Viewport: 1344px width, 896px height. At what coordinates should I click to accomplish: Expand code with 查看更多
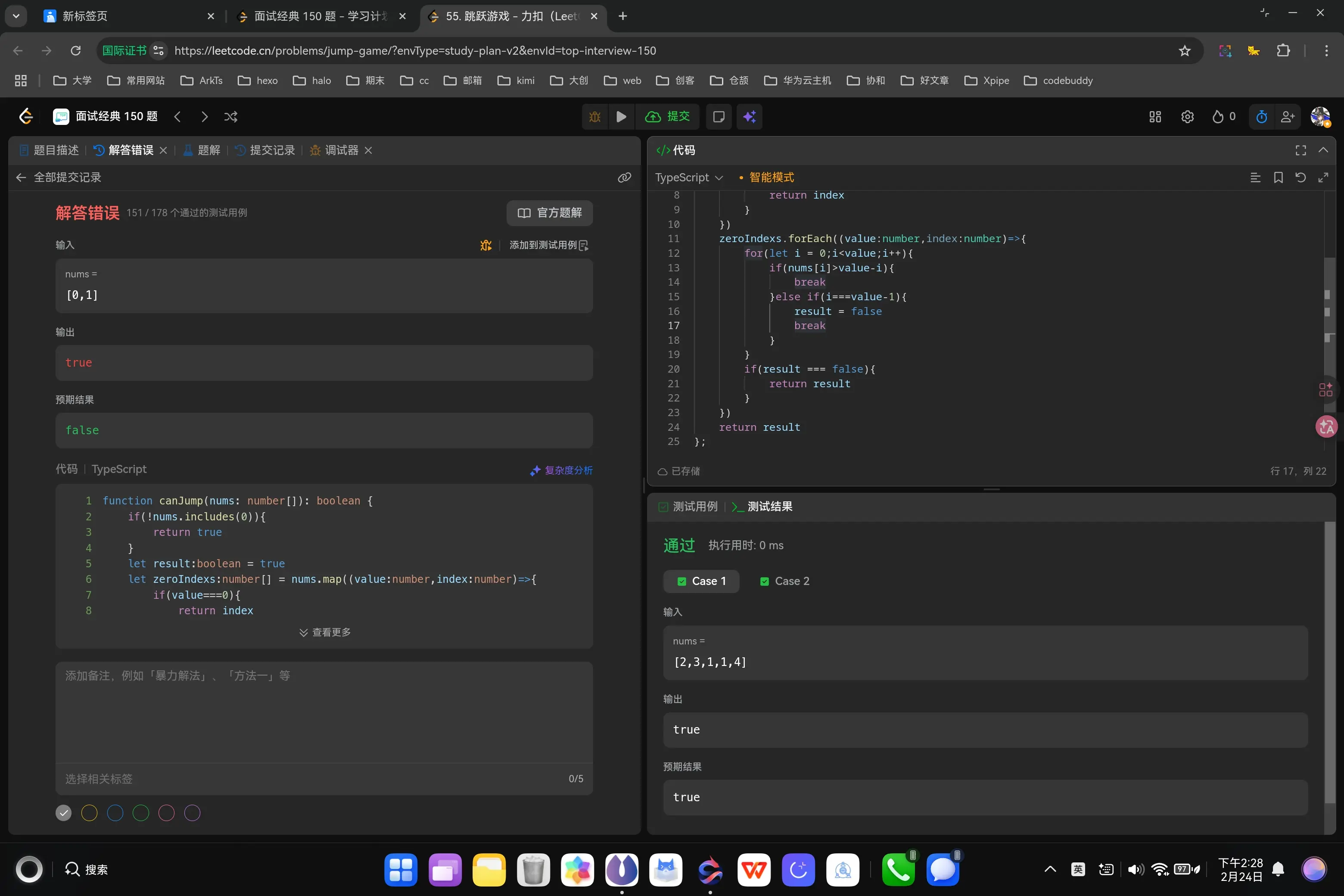tap(324, 632)
